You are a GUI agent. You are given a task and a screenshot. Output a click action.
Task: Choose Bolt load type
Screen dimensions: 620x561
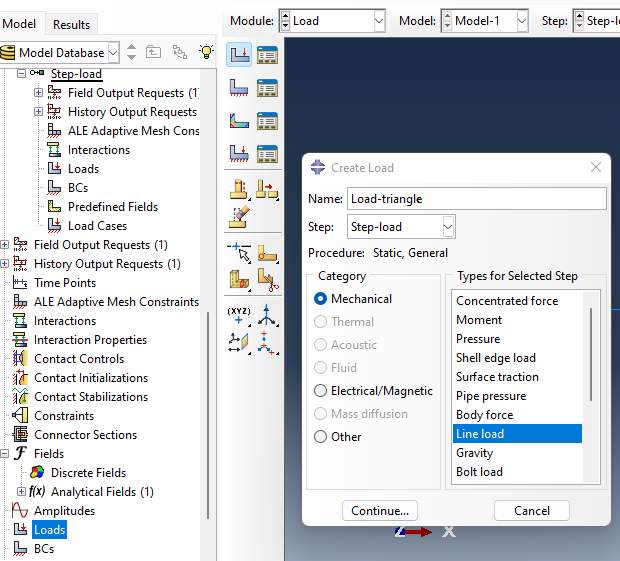[x=479, y=472]
